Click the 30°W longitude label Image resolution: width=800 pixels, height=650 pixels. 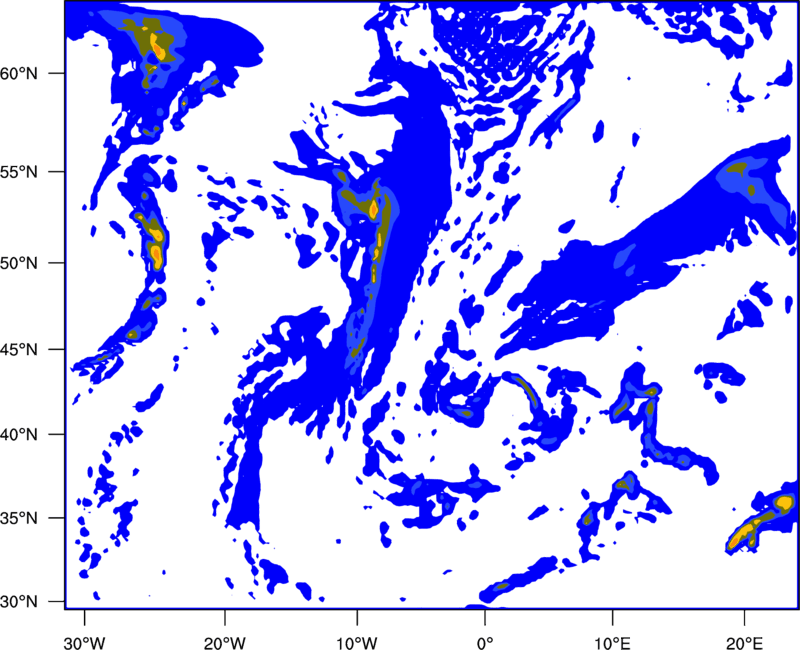pyautogui.click(x=85, y=643)
